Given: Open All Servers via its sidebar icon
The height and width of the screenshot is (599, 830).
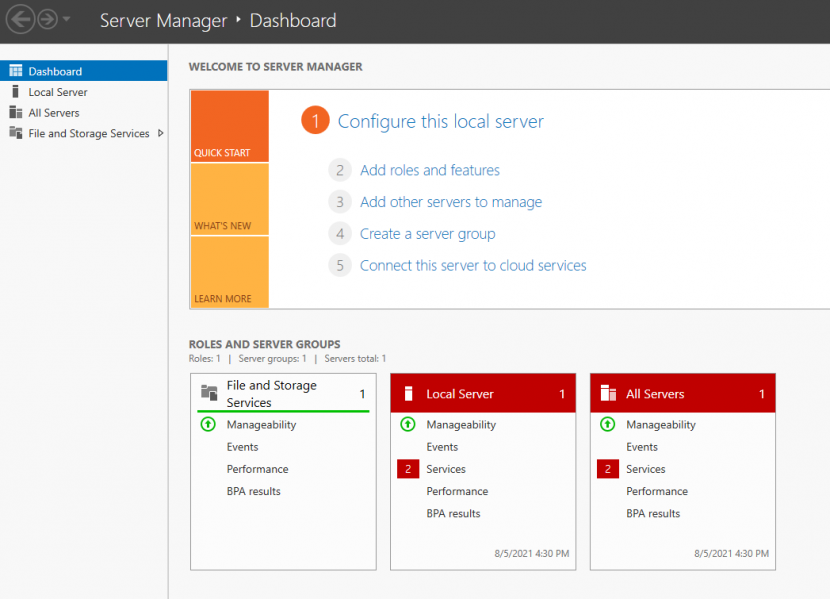Looking at the screenshot, I should pos(14,112).
